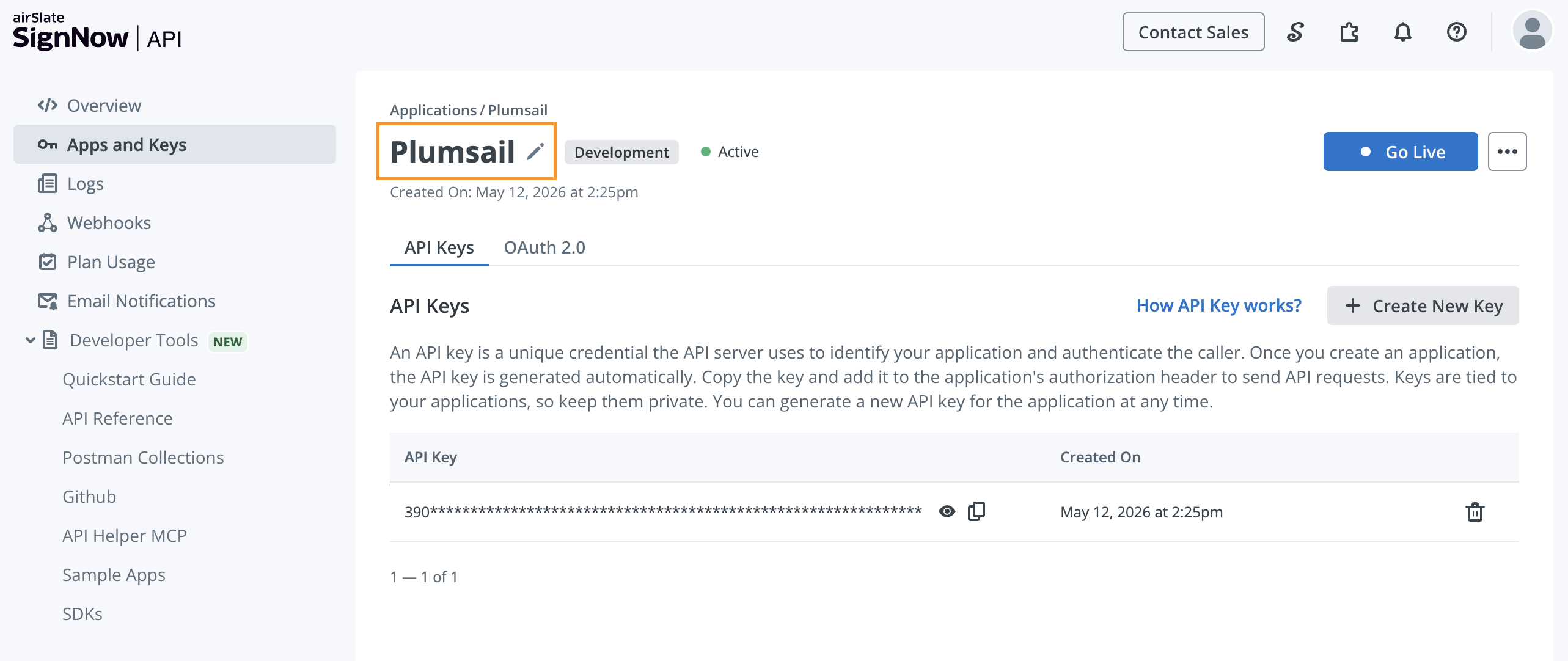Open Sample Apps

[x=114, y=575]
